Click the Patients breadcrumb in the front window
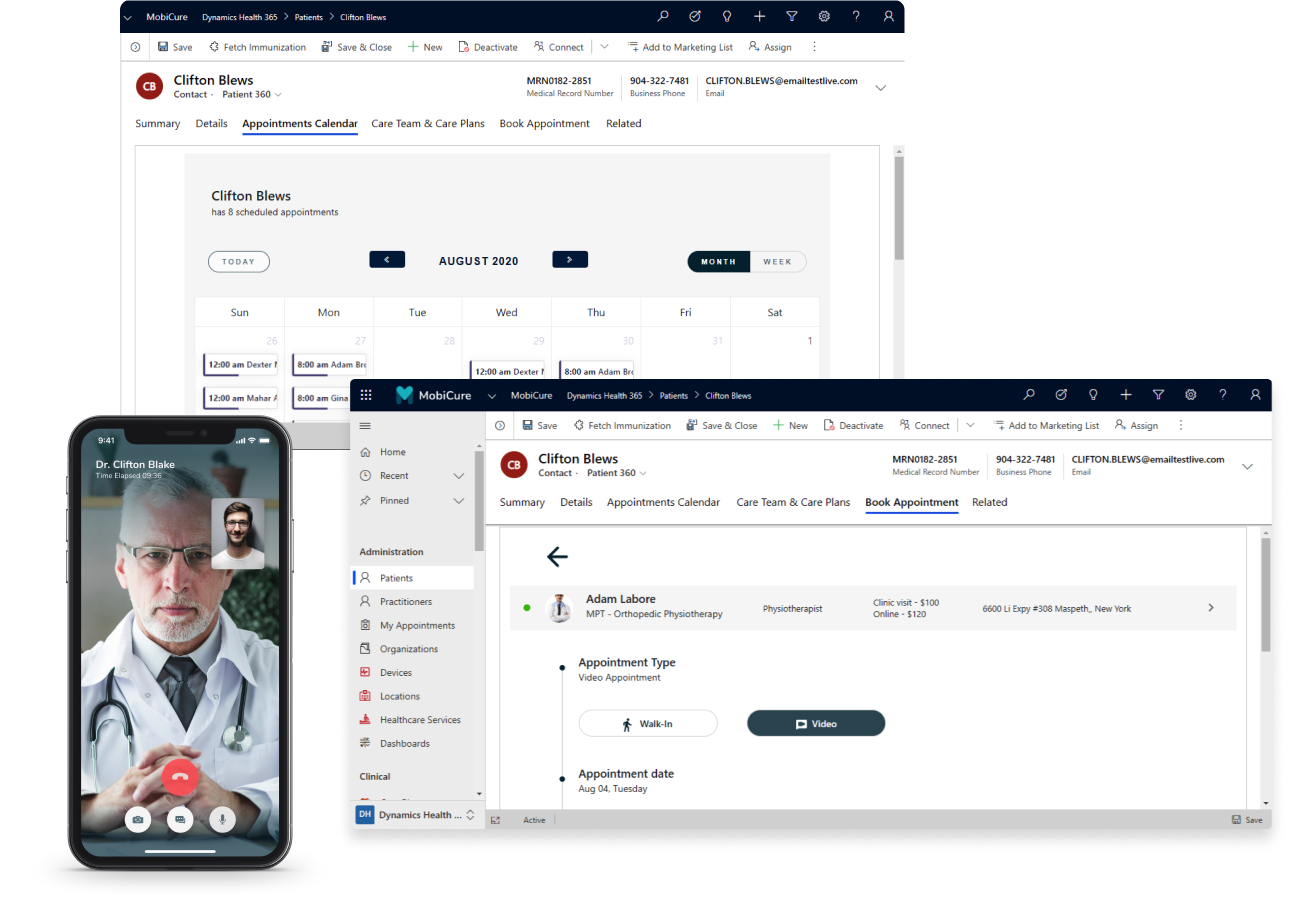This screenshot has width=1300, height=904. coord(674,396)
